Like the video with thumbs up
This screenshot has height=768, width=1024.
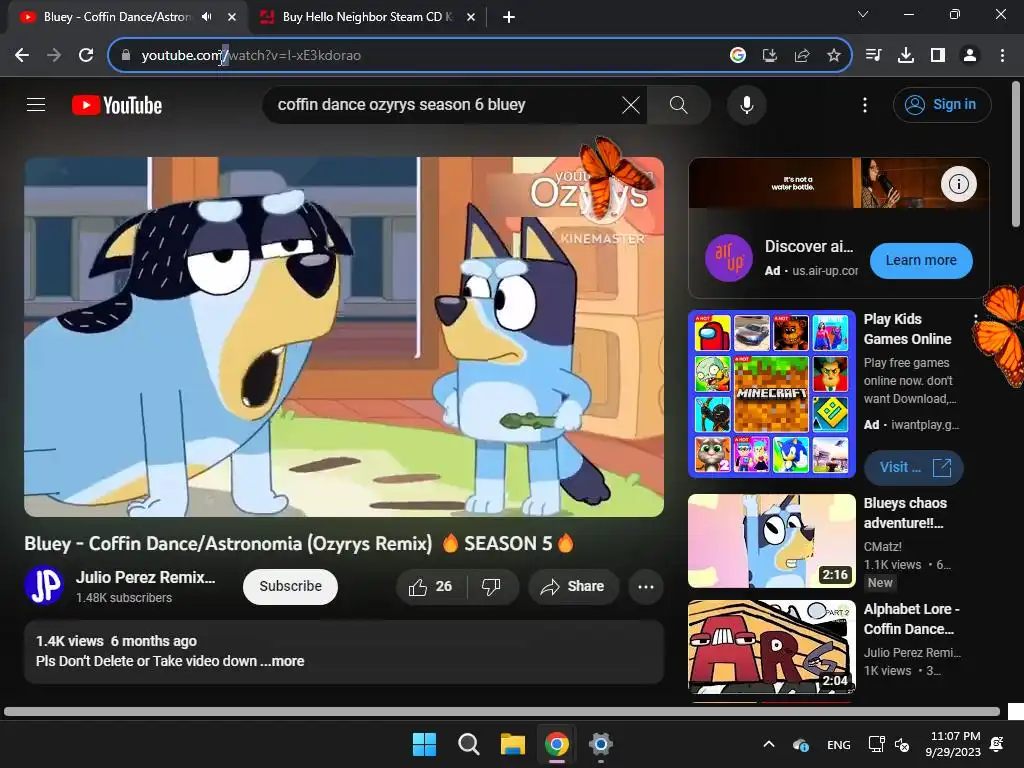click(x=431, y=586)
